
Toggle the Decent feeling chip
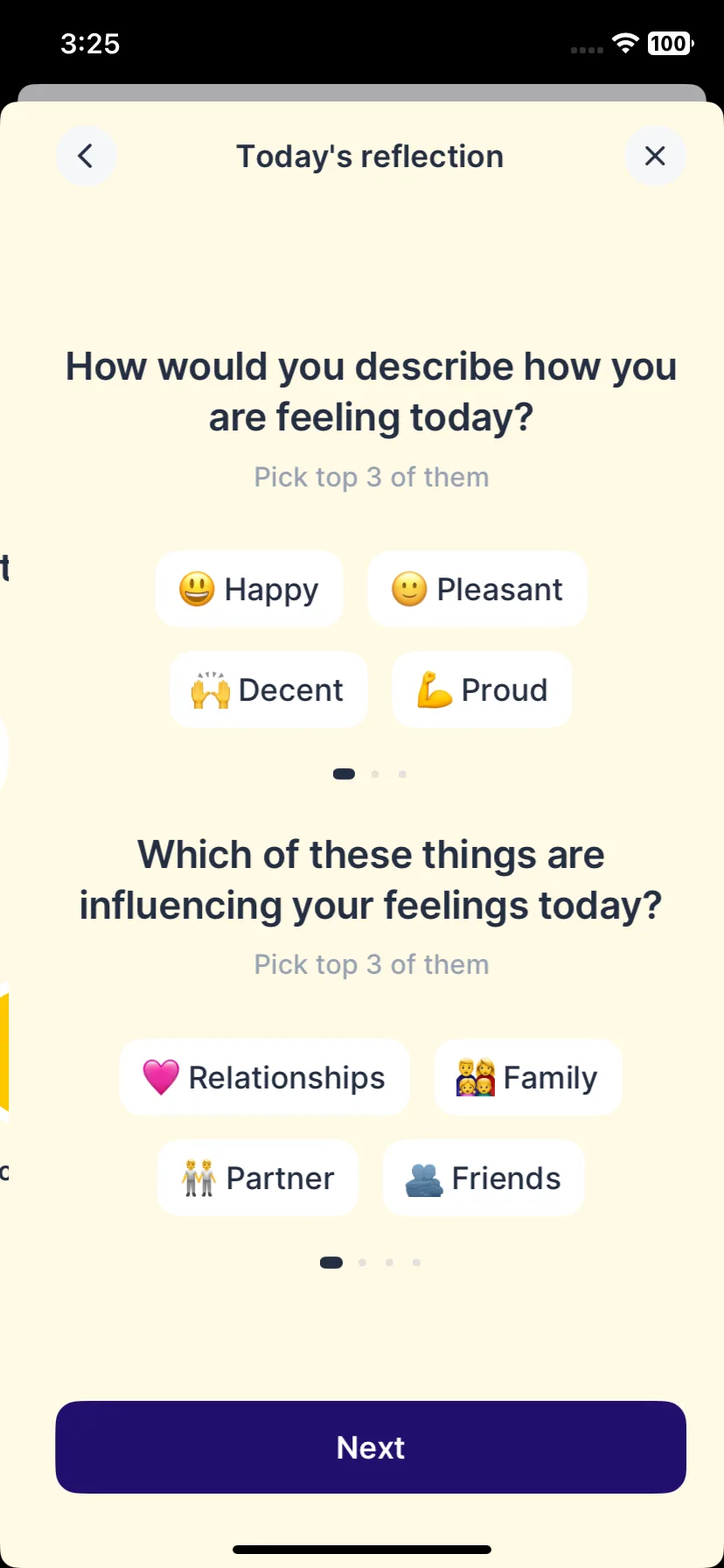pos(268,689)
